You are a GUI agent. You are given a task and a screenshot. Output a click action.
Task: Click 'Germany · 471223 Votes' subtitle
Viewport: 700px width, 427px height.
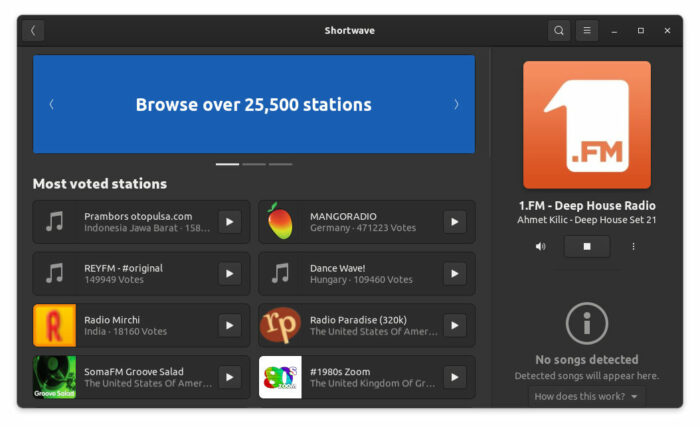pyautogui.click(x=363, y=228)
